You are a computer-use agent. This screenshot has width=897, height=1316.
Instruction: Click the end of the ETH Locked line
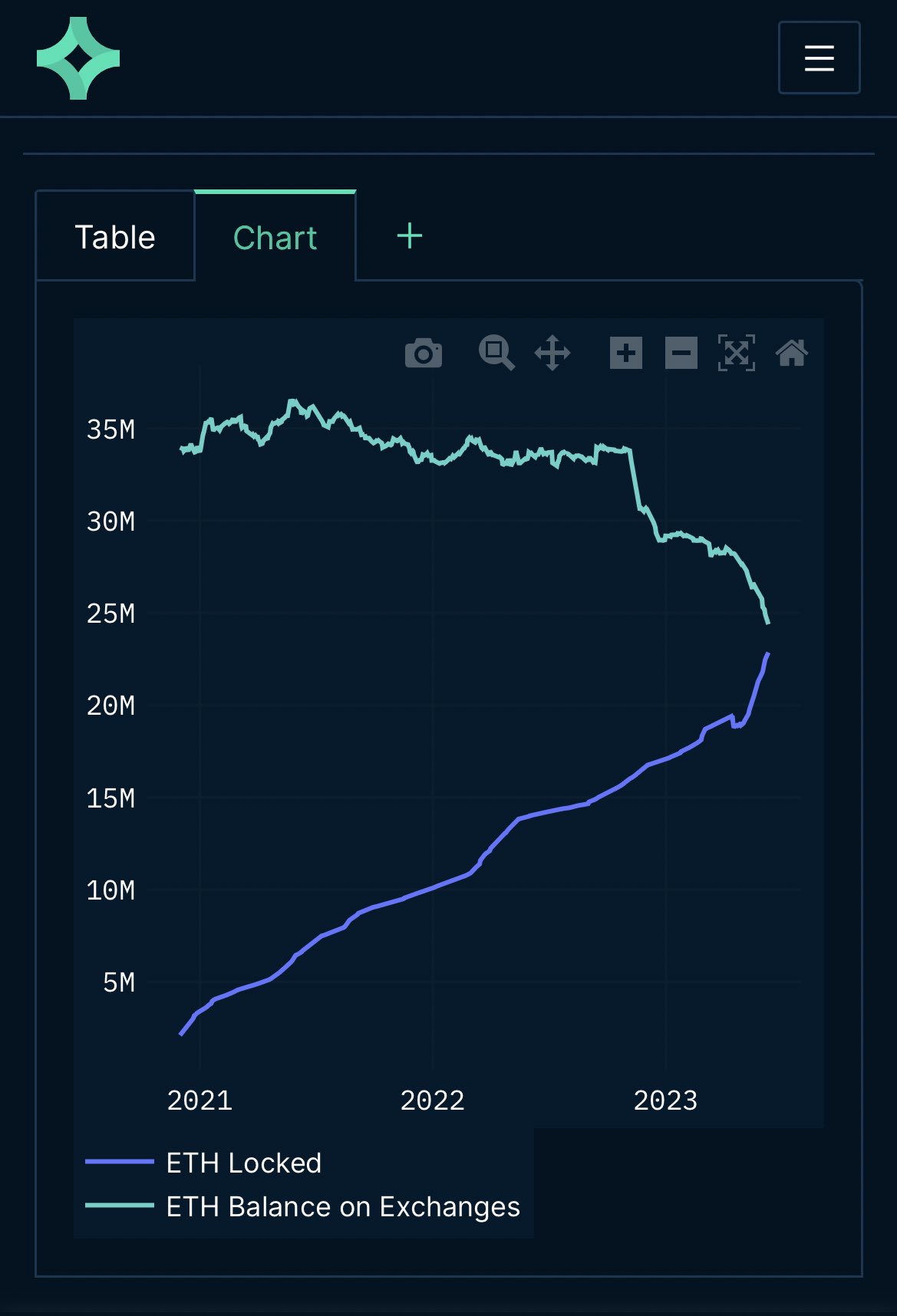pos(767,654)
